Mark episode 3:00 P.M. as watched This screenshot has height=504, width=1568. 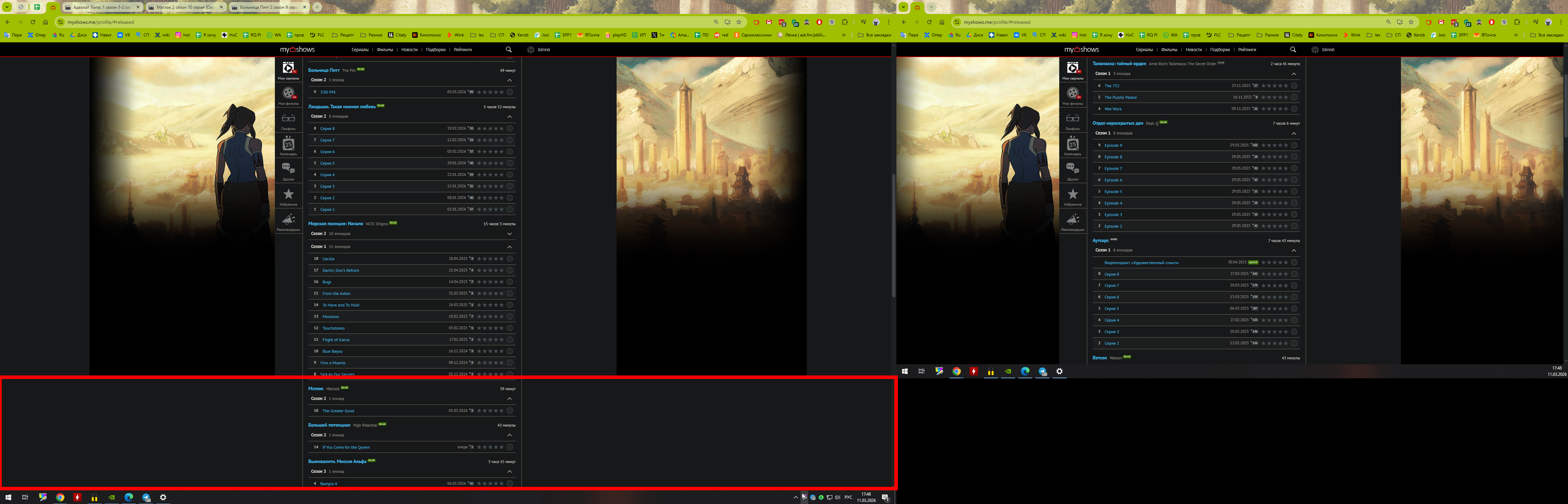coord(509,92)
